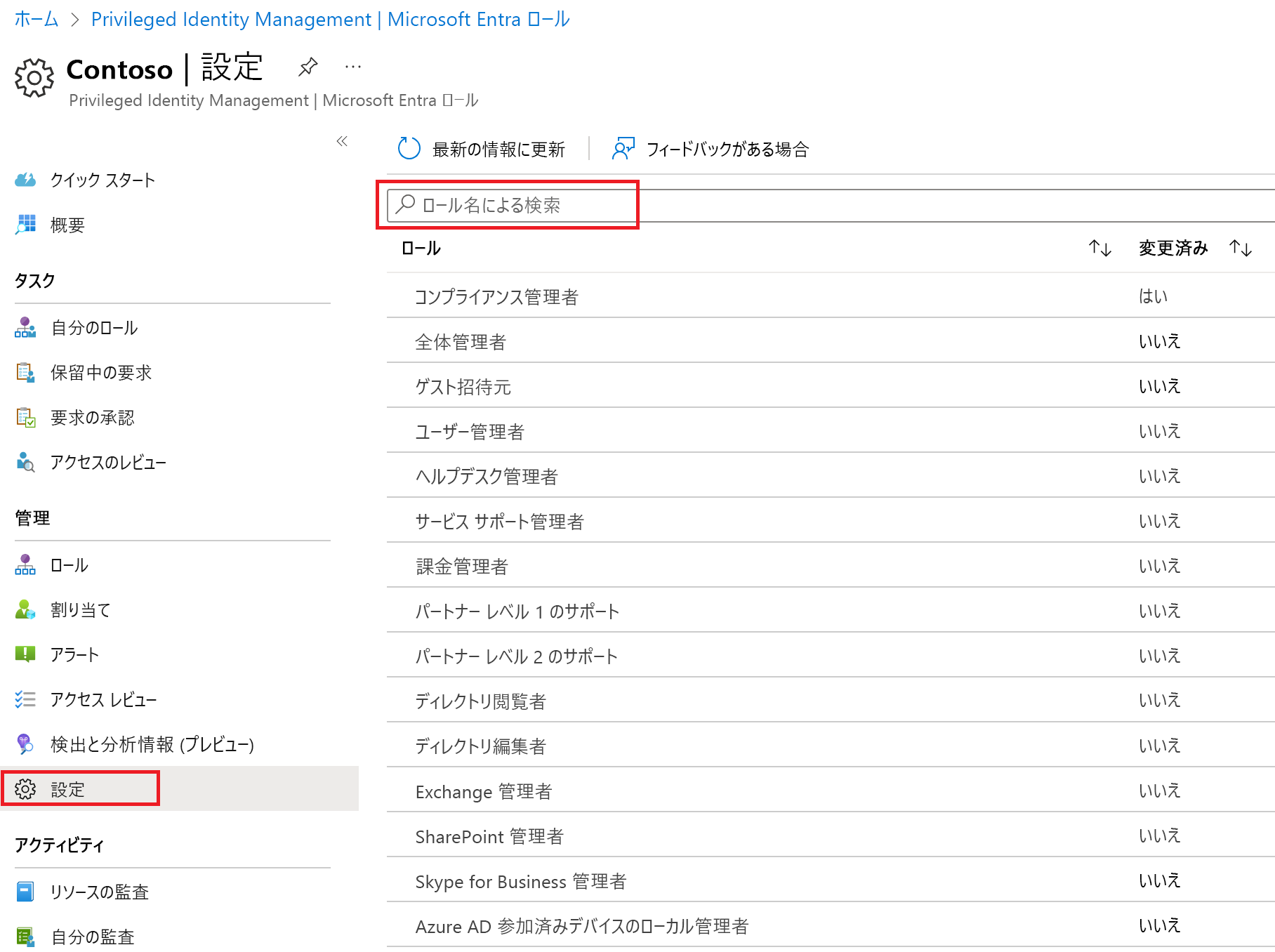Open コンプライアンス管理者 role
Viewport: 1275px width, 952px height.
pos(496,297)
